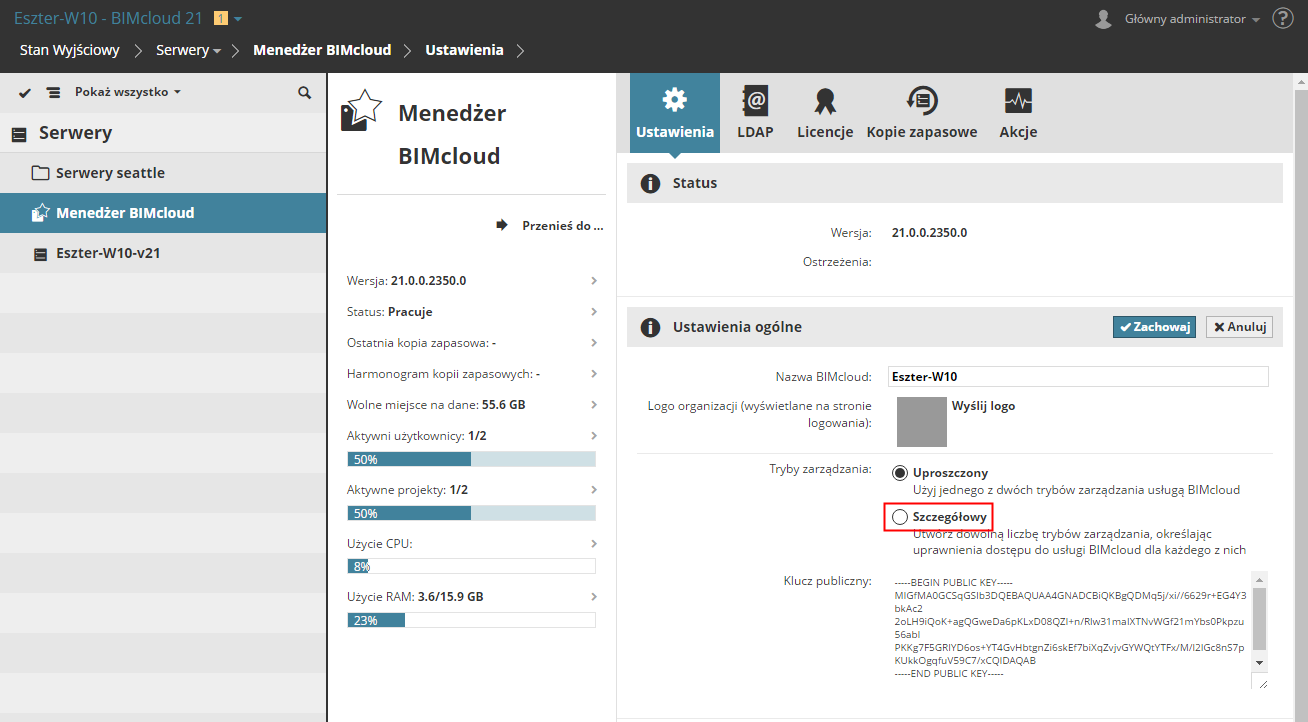Click the organization logo placeholder thumbnail
This screenshot has width=1308, height=722.
922,421
